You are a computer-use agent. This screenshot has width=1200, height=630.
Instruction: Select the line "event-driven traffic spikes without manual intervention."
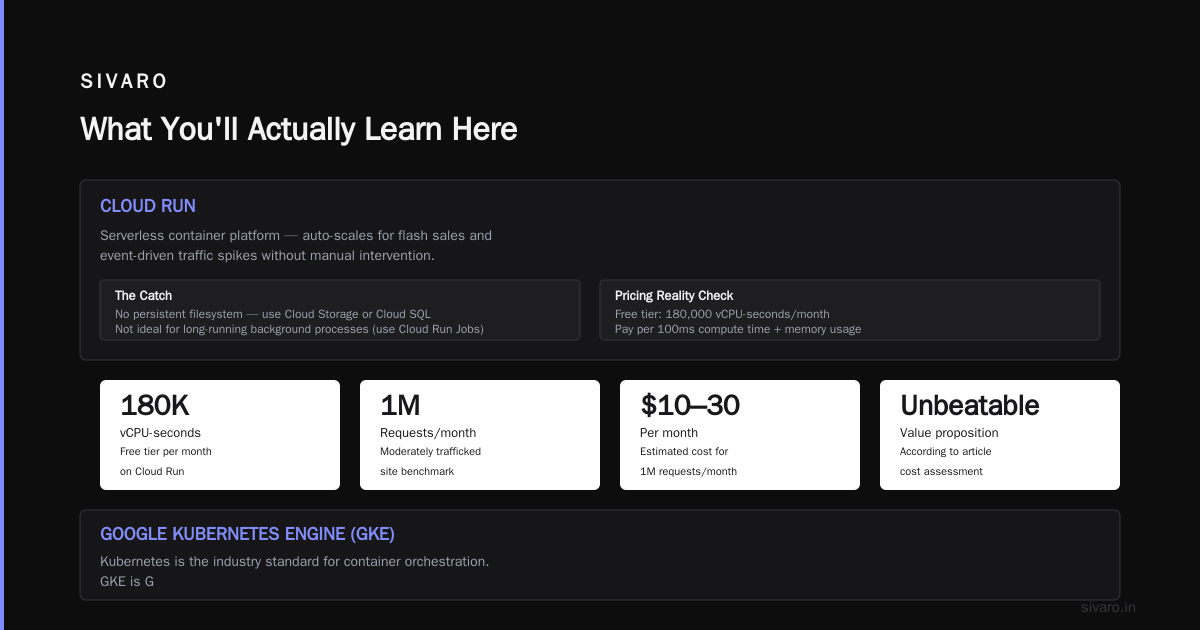point(267,256)
